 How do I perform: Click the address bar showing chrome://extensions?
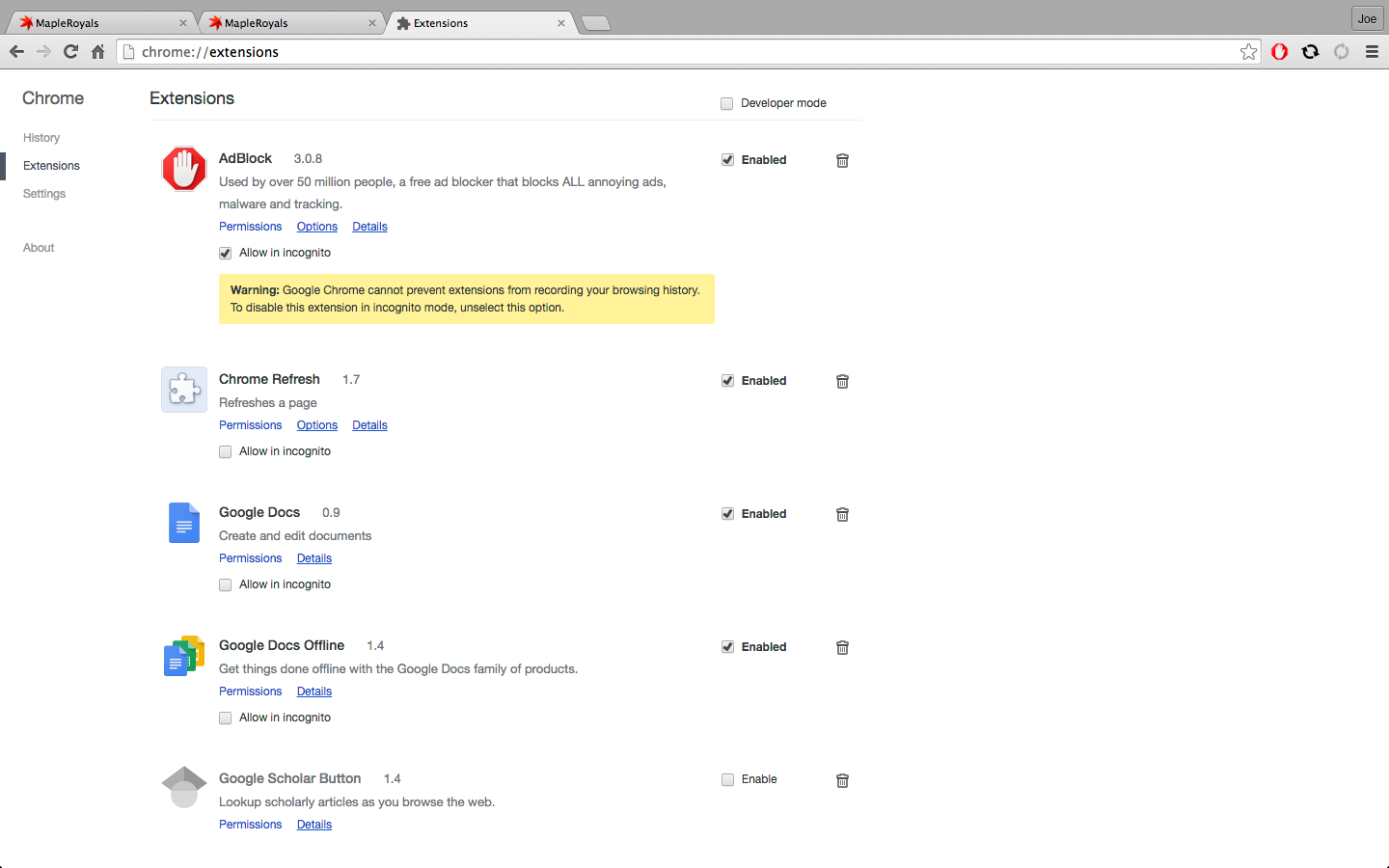(x=689, y=52)
